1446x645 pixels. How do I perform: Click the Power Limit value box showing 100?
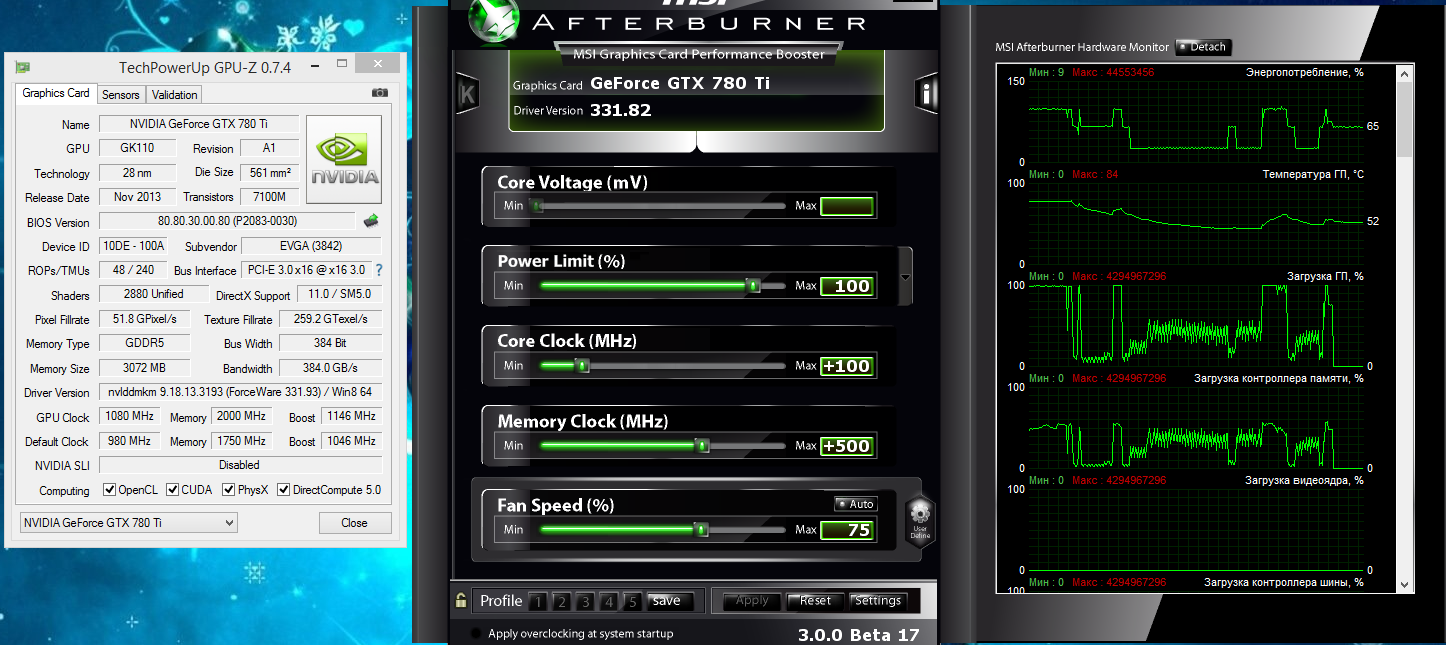pyautogui.click(x=847, y=286)
